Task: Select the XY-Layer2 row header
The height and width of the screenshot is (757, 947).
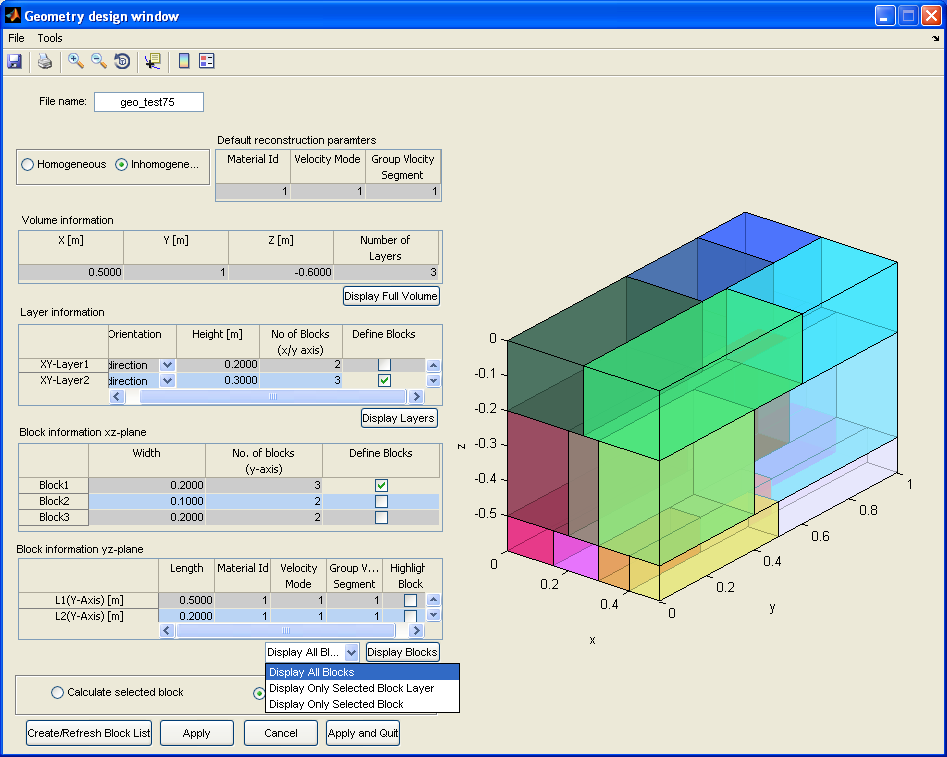Action: pyautogui.click(x=63, y=381)
